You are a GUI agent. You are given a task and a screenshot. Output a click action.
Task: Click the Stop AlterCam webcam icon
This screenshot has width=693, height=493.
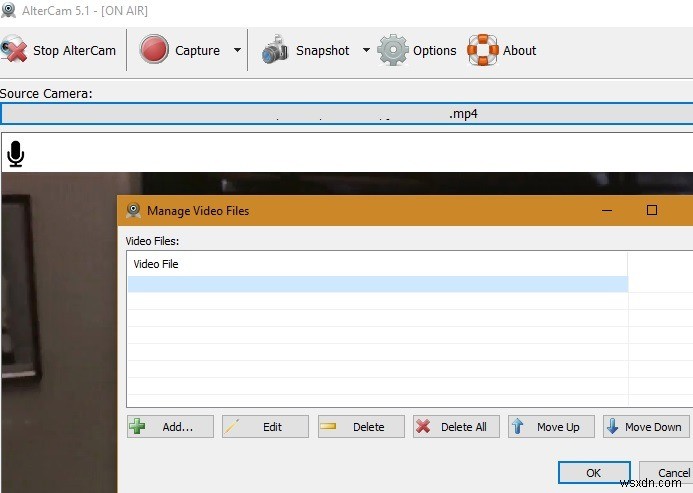point(13,50)
